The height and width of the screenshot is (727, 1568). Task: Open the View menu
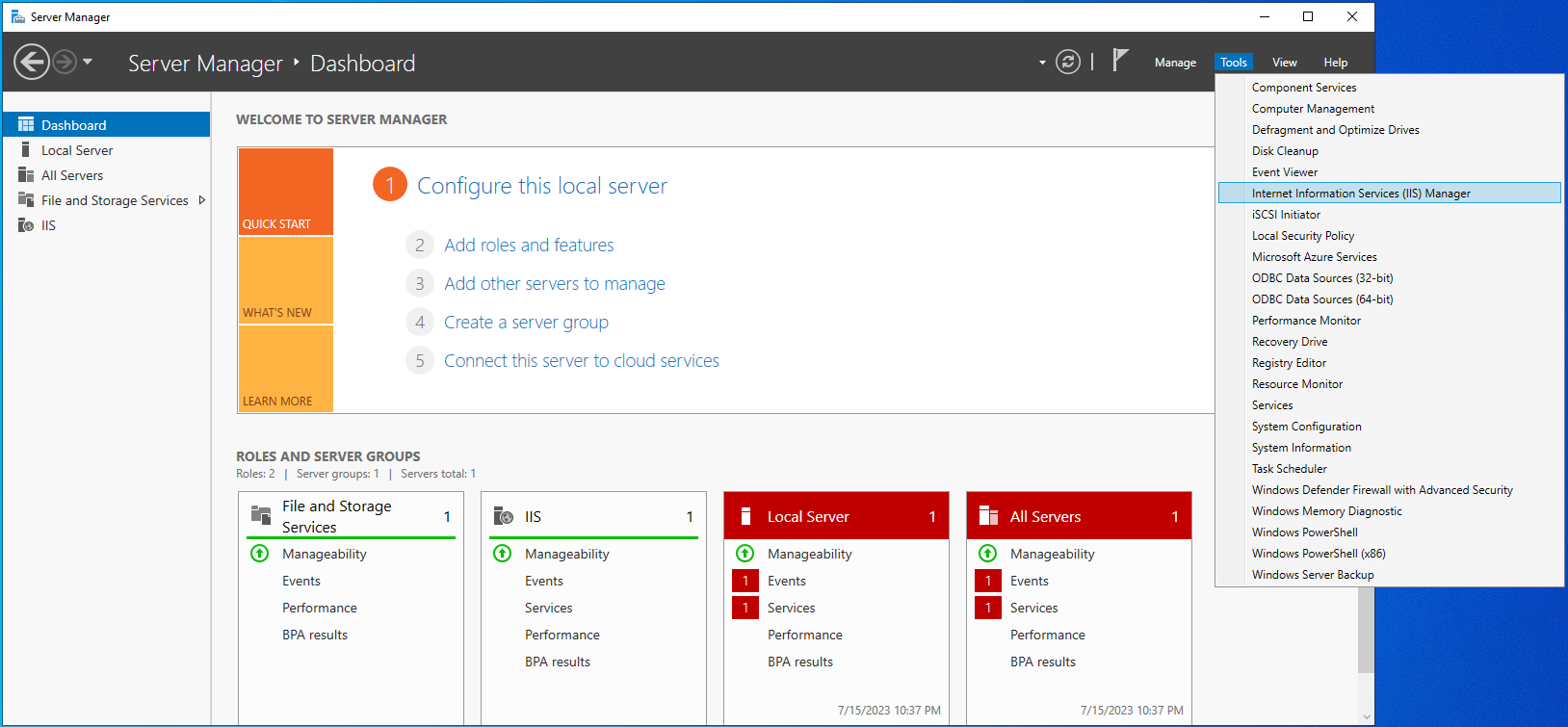pos(1285,63)
